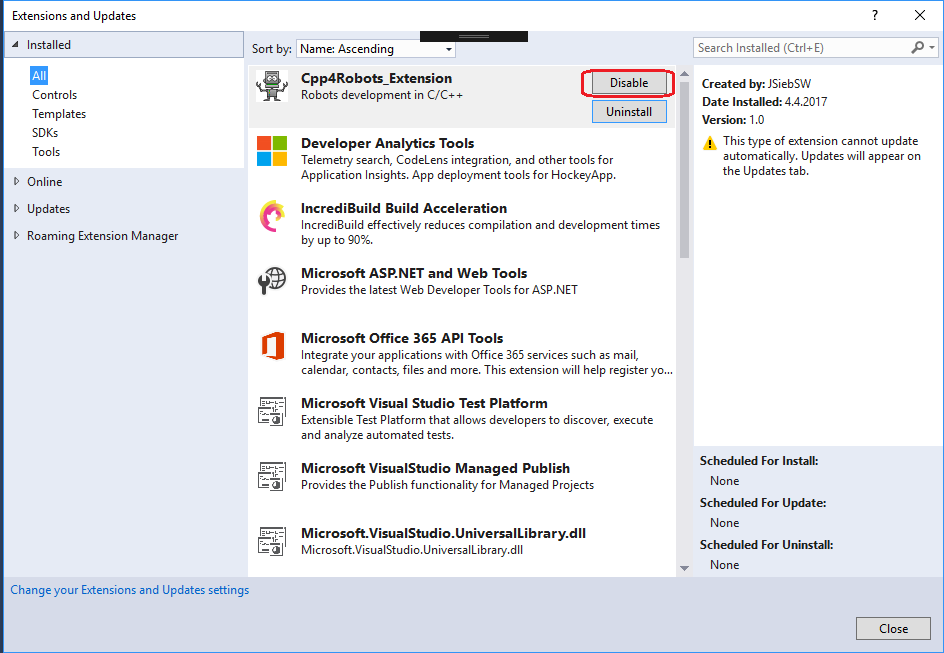The width and height of the screenshot is (944, 653).
Task: Select the Developer Analytics Tools title
Action: [x=388, y=143]
